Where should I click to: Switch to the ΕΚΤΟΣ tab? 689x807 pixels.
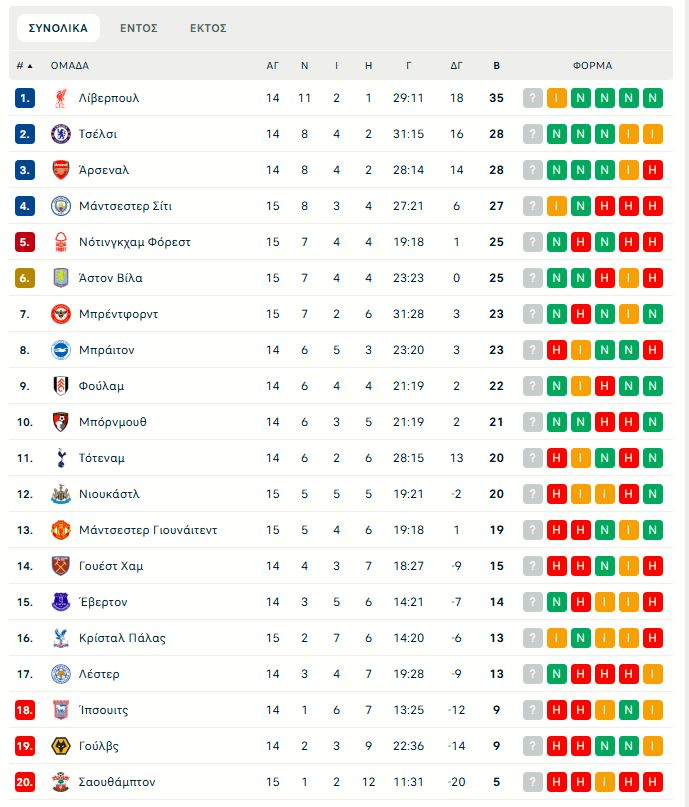point(208,28)
